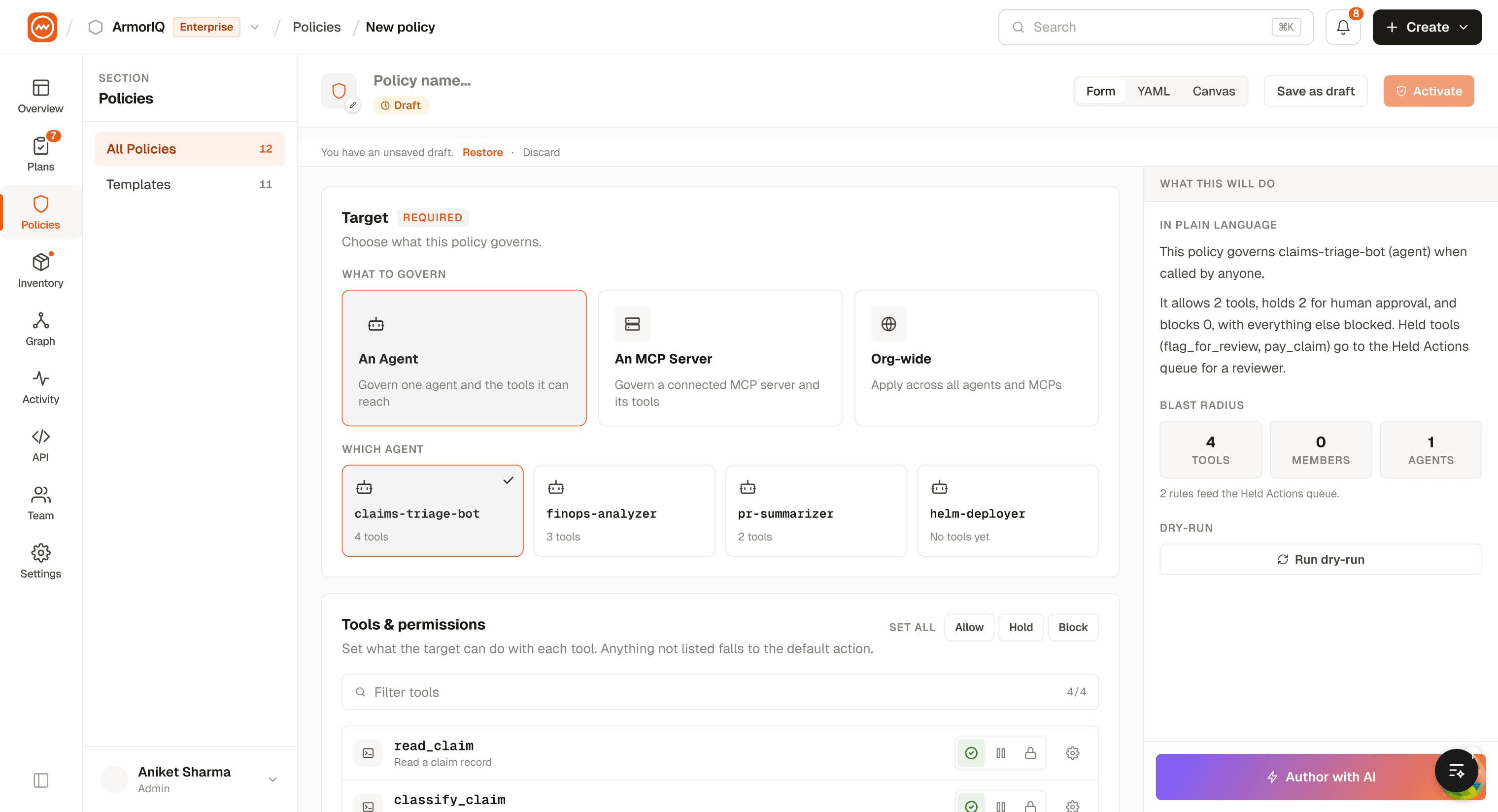Select the finops-analyzer agent card

click(624, 510)
